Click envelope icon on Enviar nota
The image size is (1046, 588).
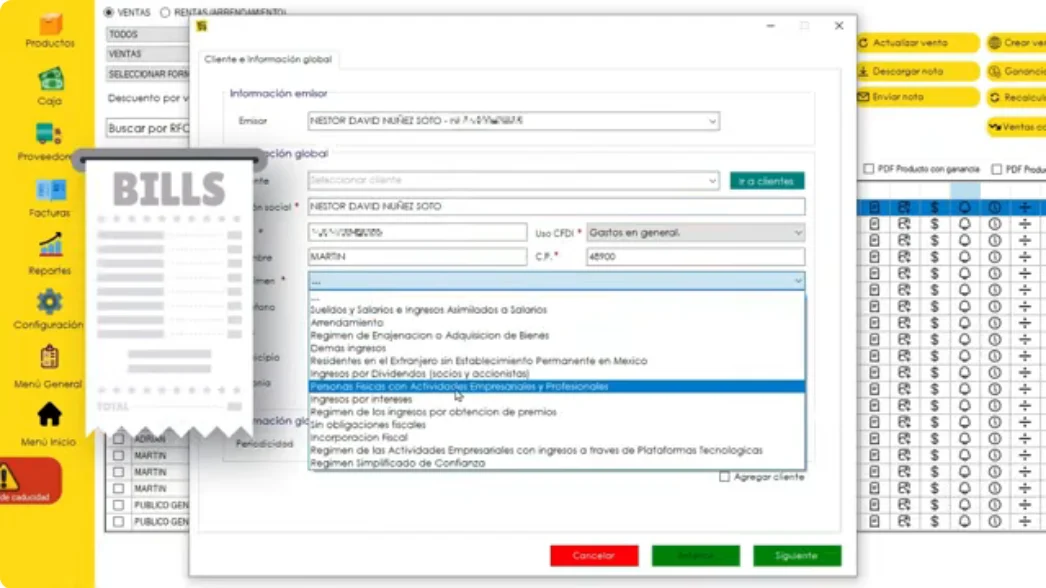863,97
